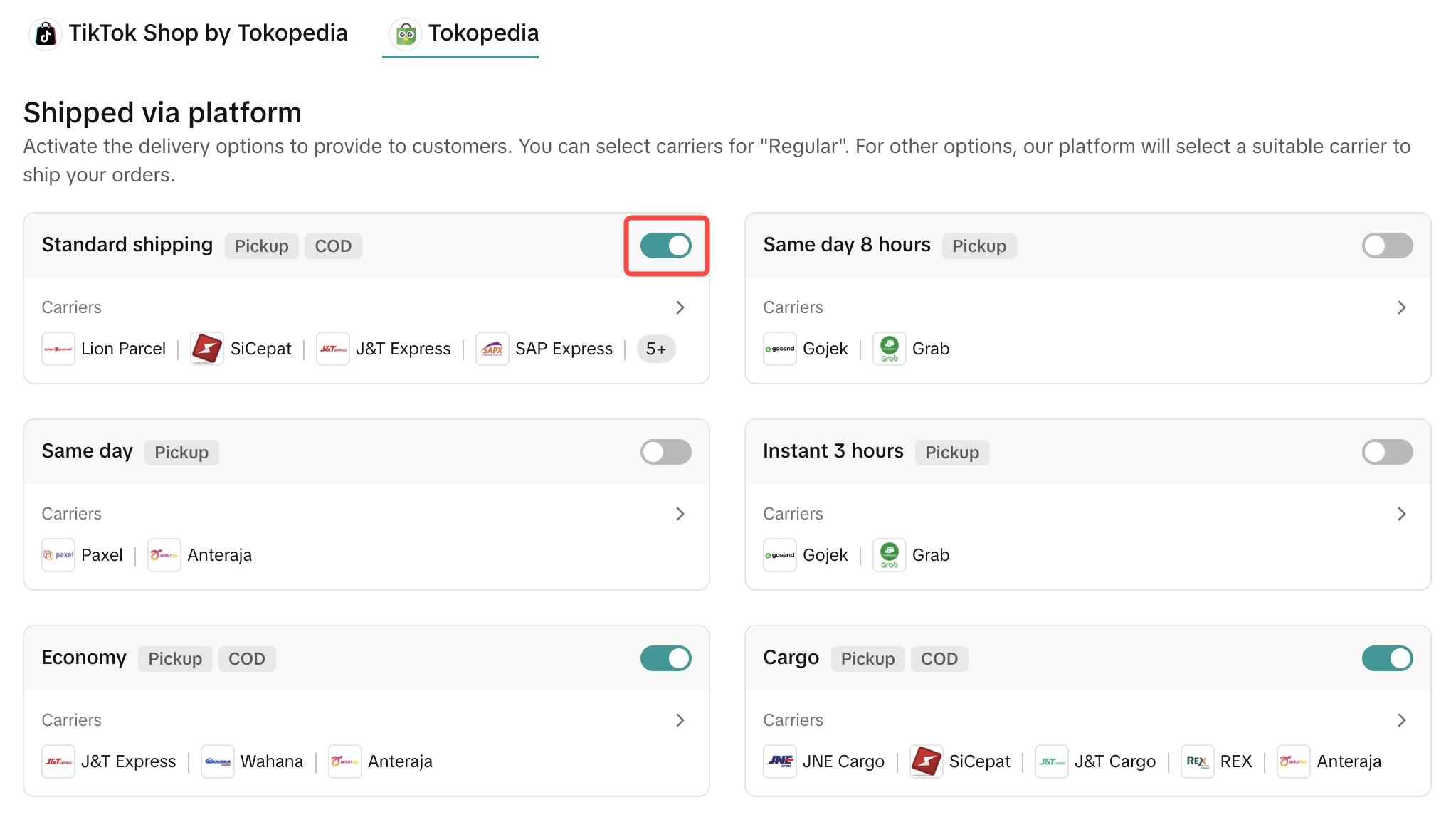Click the Wahana carrier logo in Economy

pyautogui.click(x=218, y=761)
